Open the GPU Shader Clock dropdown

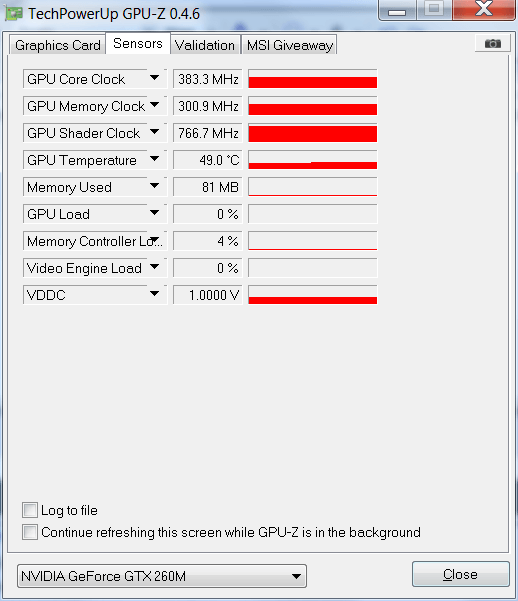tap(155, 132)
